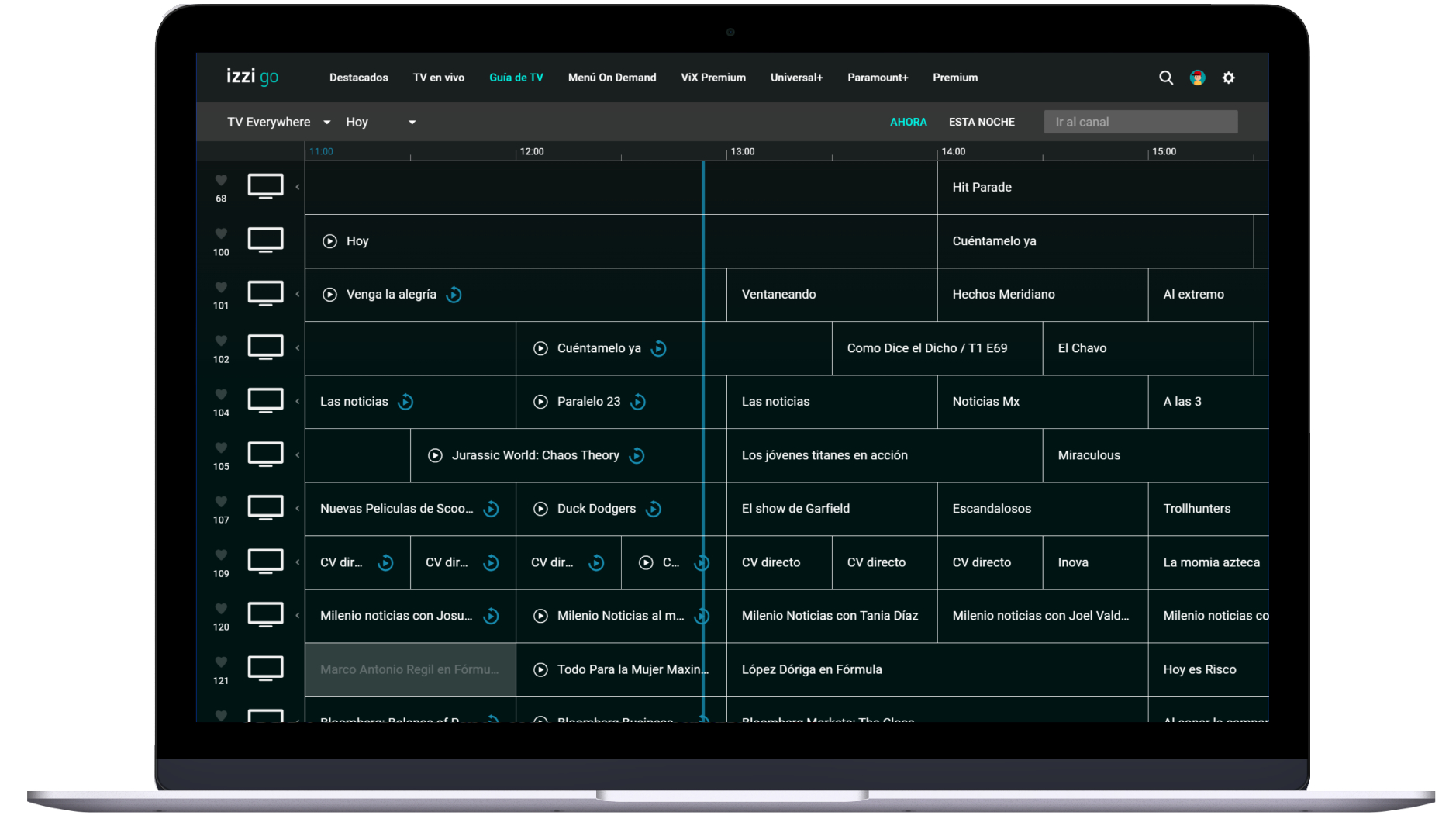Favorite channel 104 with the heart

pyautogui.click(x=221, y=394)
